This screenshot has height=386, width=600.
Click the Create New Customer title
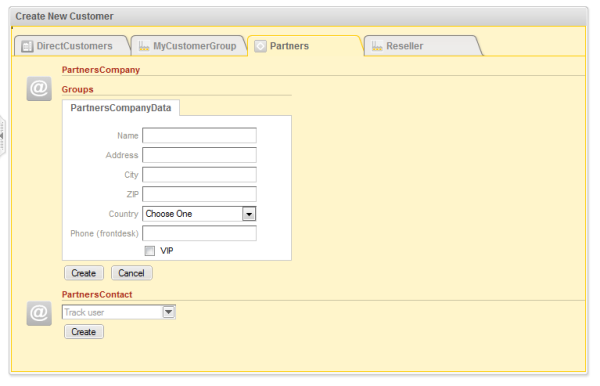point(64,16)
